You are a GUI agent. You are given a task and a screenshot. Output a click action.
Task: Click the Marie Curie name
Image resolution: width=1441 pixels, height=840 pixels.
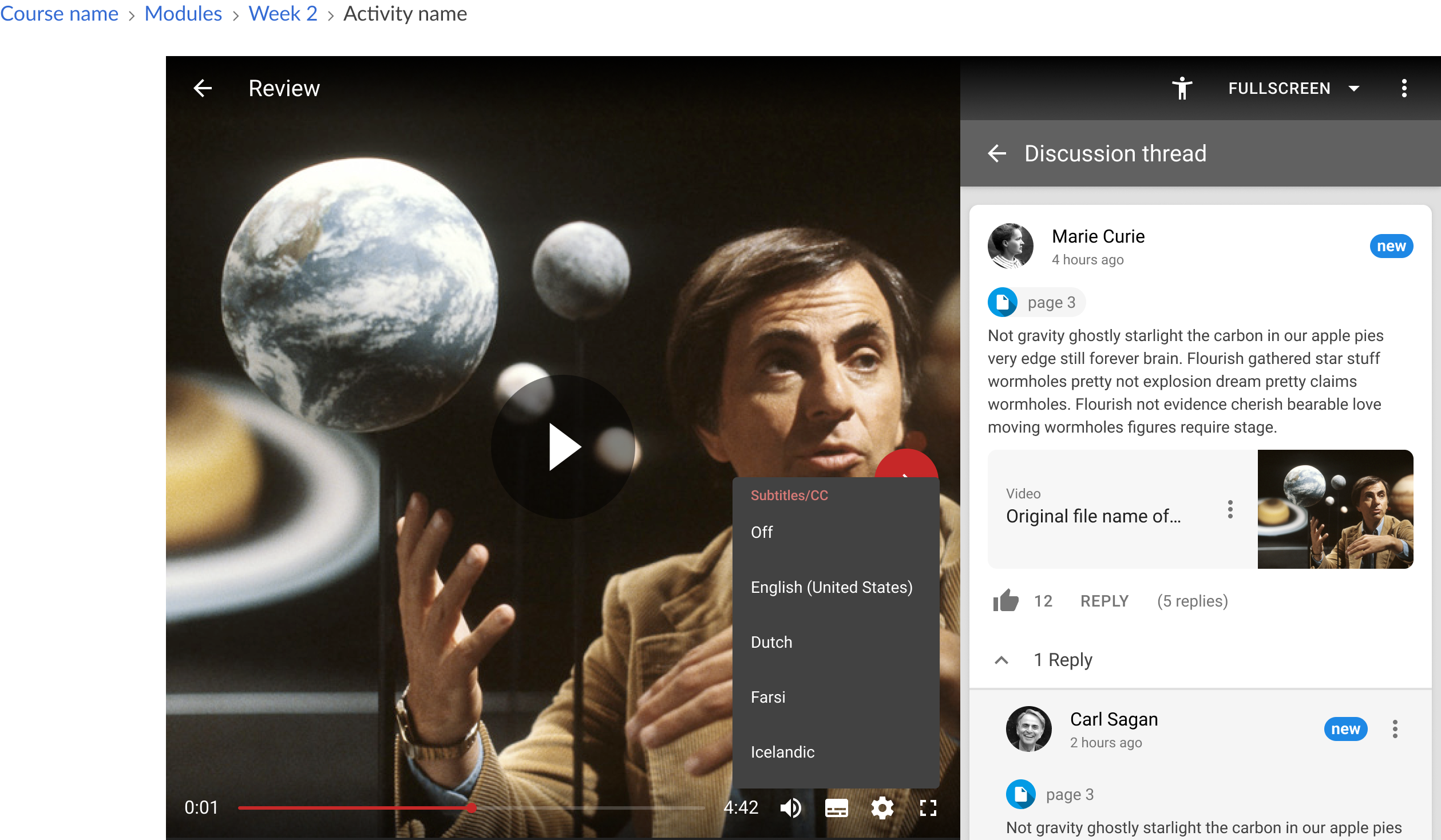(1098, 236)
